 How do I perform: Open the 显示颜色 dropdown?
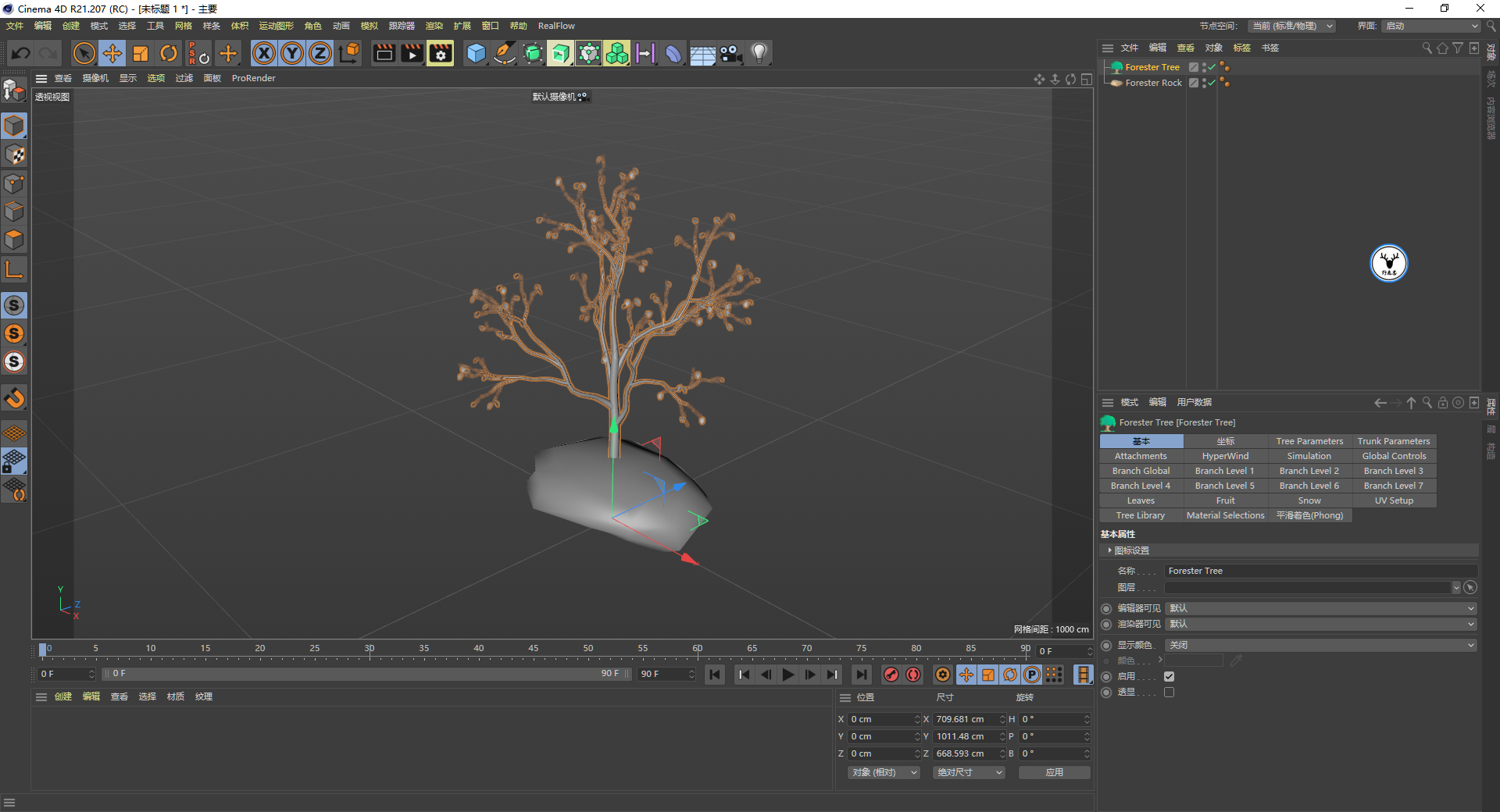pos(1321,645)
